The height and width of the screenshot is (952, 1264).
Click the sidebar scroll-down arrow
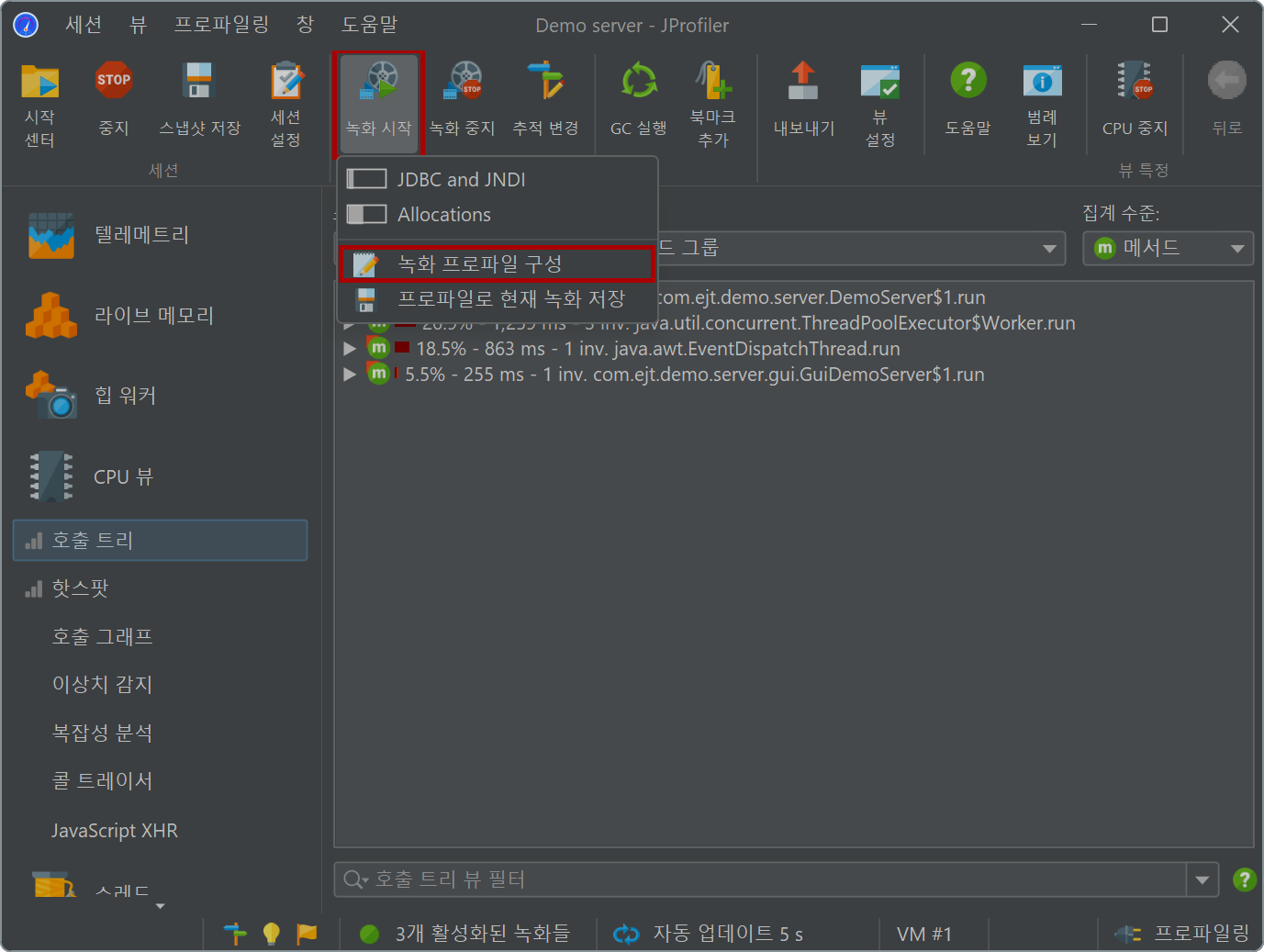[161, 907]
